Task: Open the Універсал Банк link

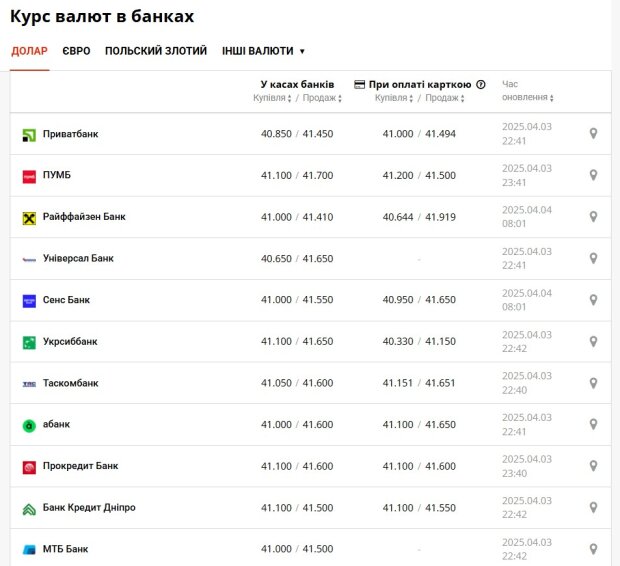Action: pyautogui.click(x=78, y=258)
